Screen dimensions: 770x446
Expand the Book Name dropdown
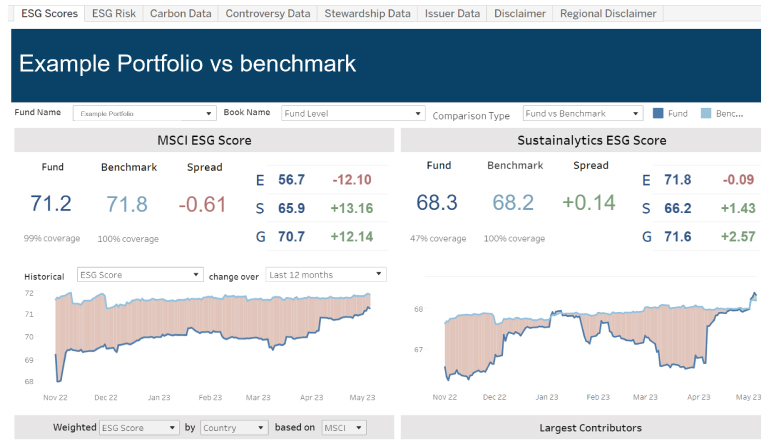pyautogui.click(x=353, y=113)
